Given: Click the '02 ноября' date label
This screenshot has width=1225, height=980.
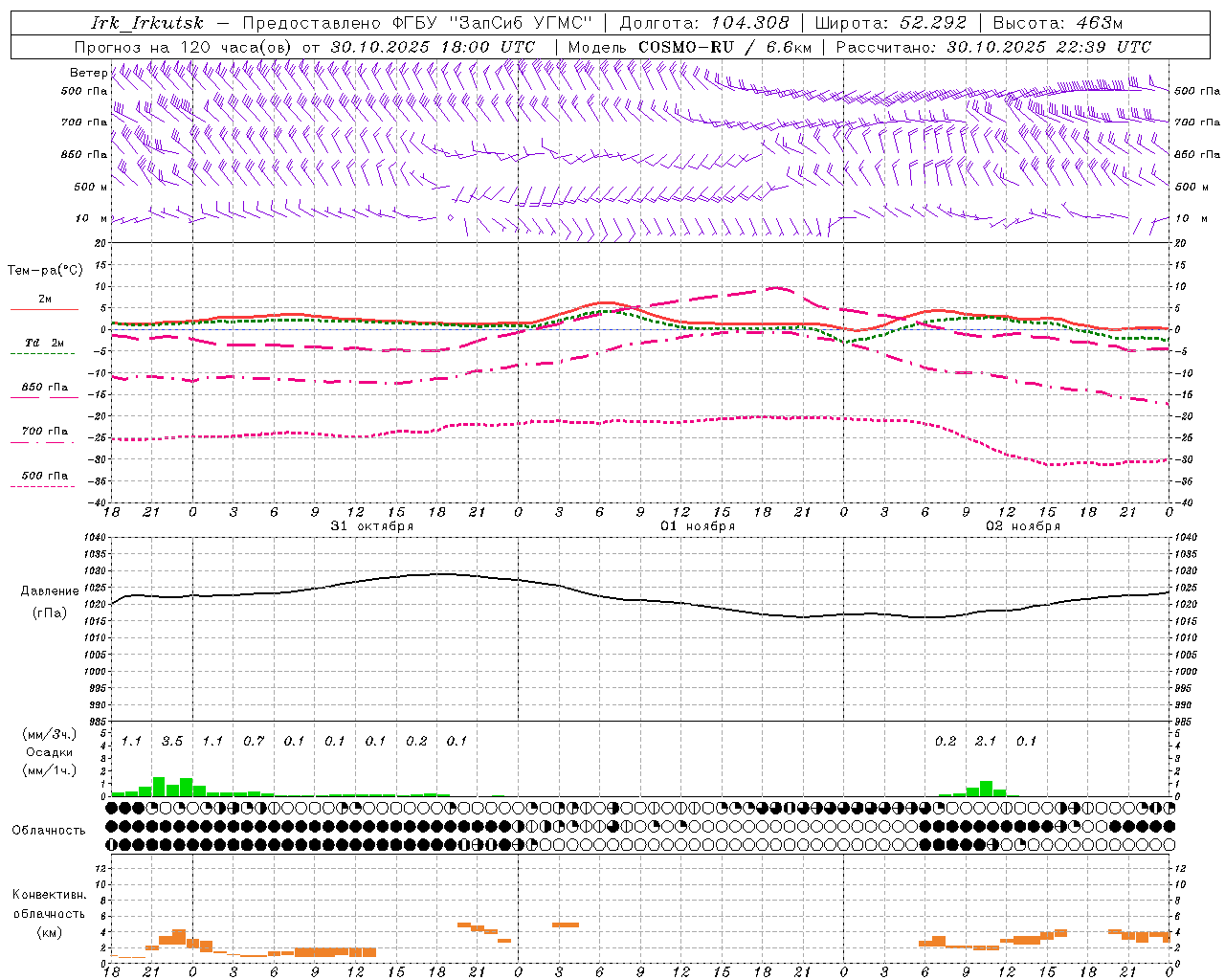Looking at the screenshot, I should 1023,526.
